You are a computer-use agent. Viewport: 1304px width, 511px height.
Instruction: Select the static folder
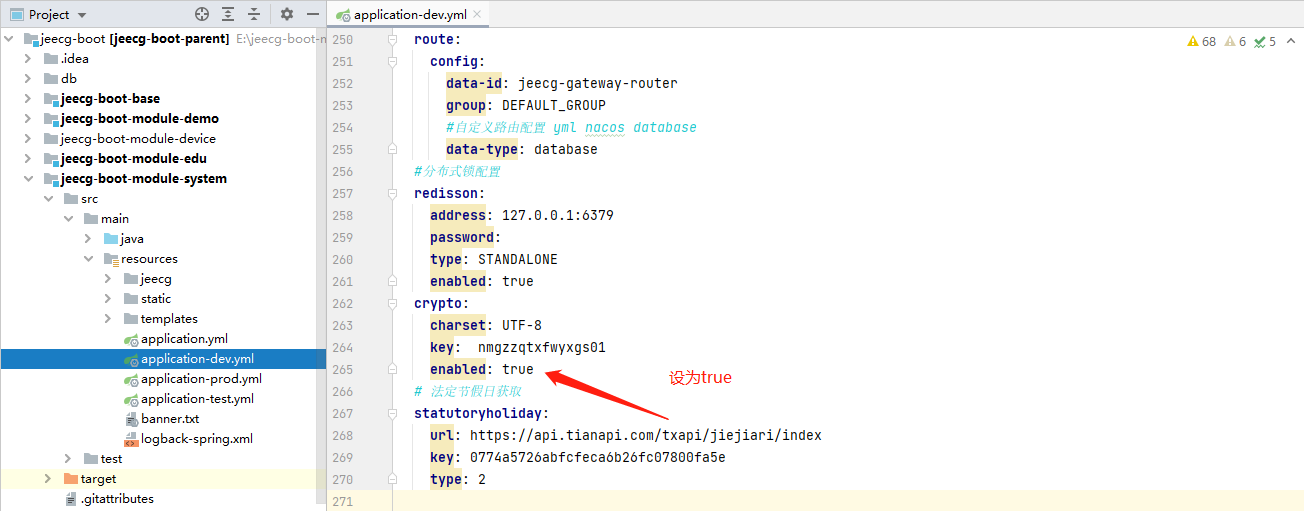click(x=156, y=298)
